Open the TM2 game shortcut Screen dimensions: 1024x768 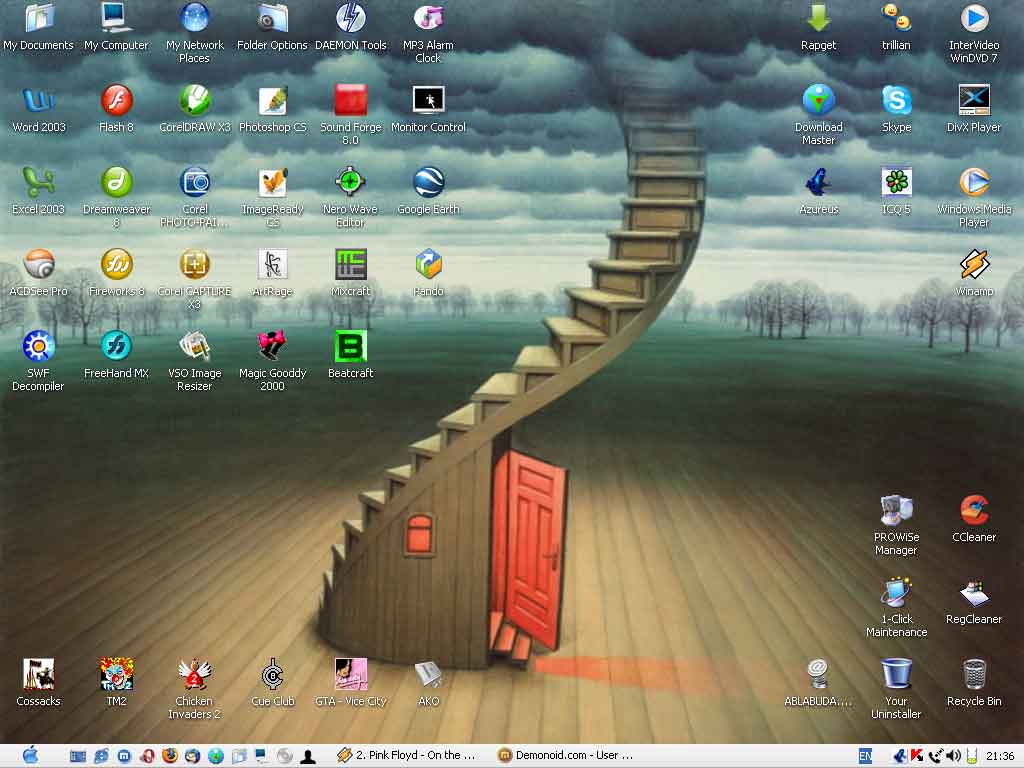click(x=116, y=673)
